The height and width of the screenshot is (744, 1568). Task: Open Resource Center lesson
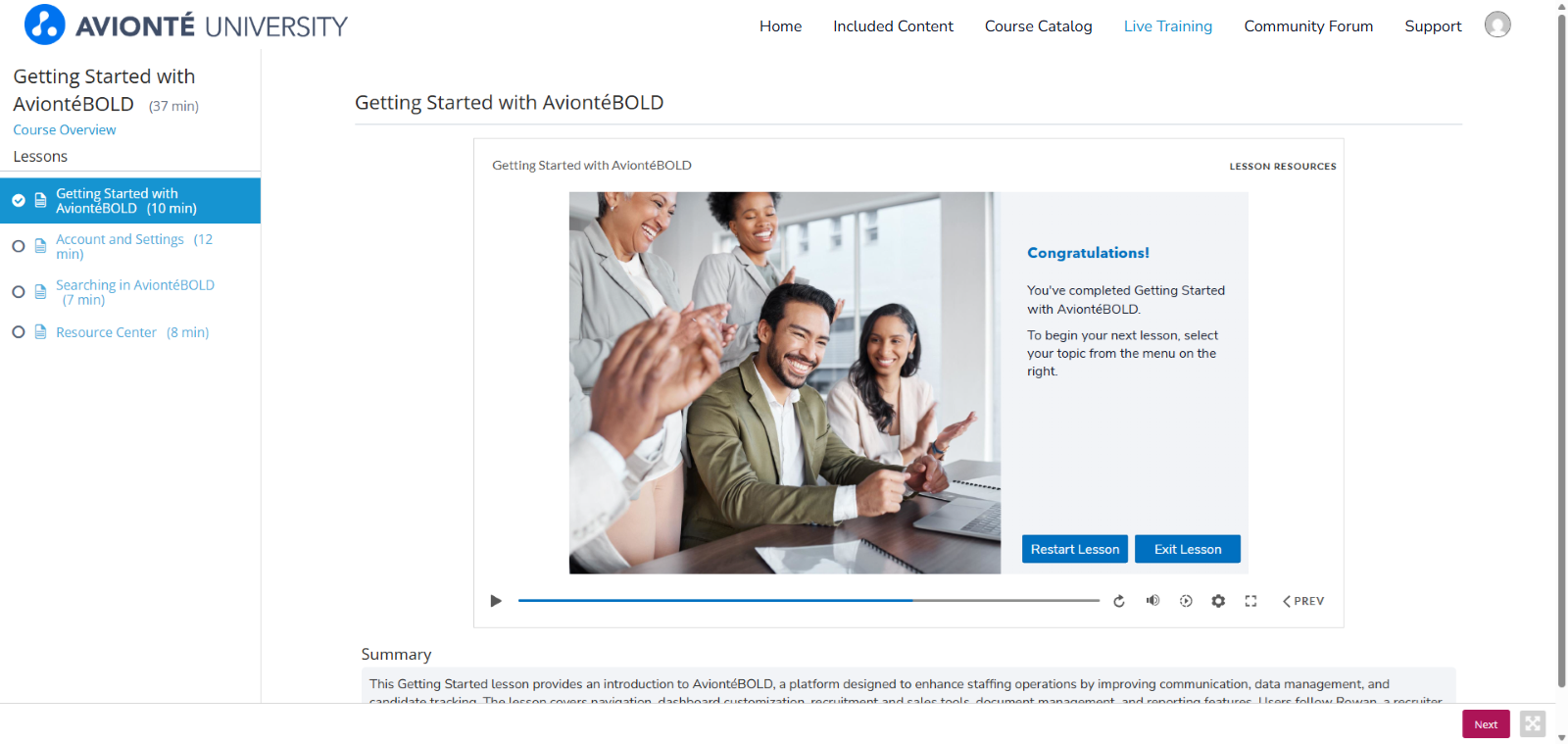(x=132, y=332)
